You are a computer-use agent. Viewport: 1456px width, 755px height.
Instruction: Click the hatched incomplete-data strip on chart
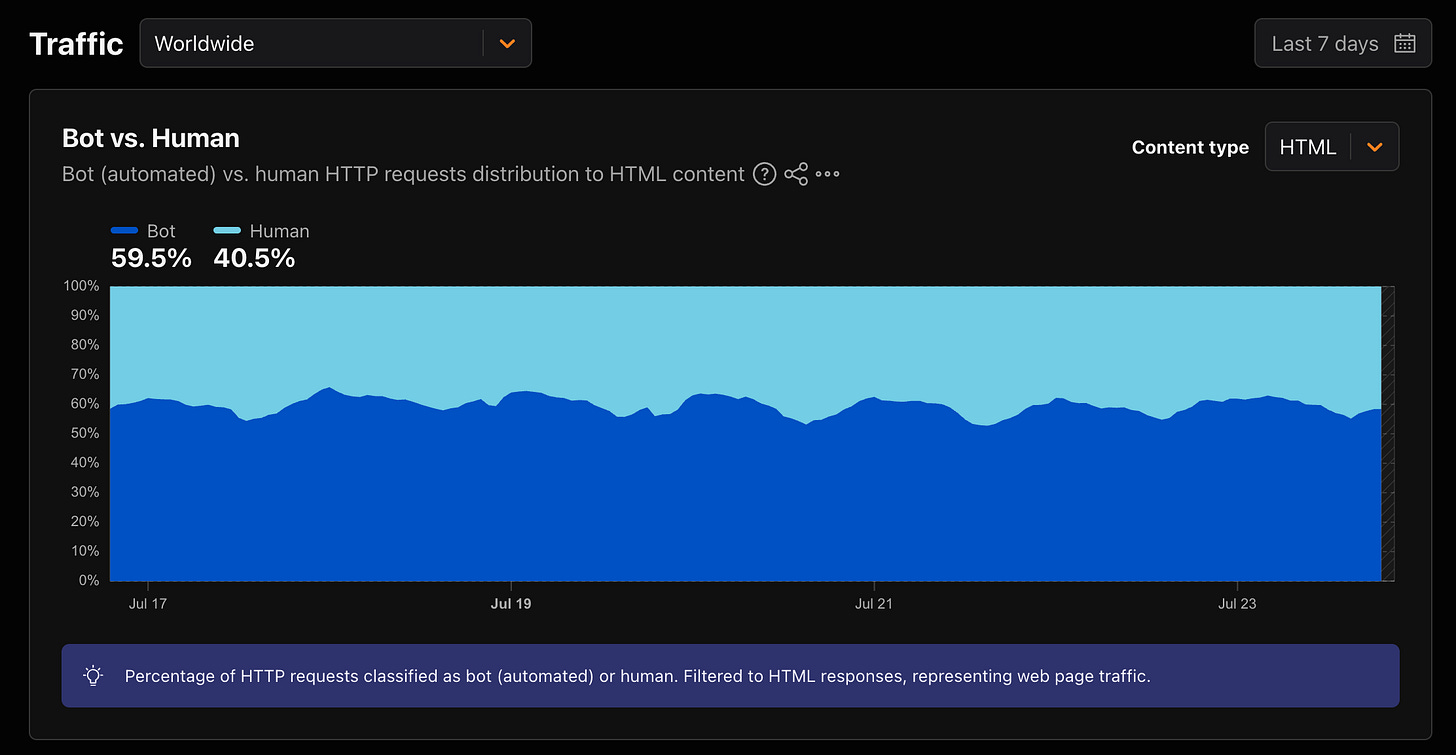pos(1388,433)
